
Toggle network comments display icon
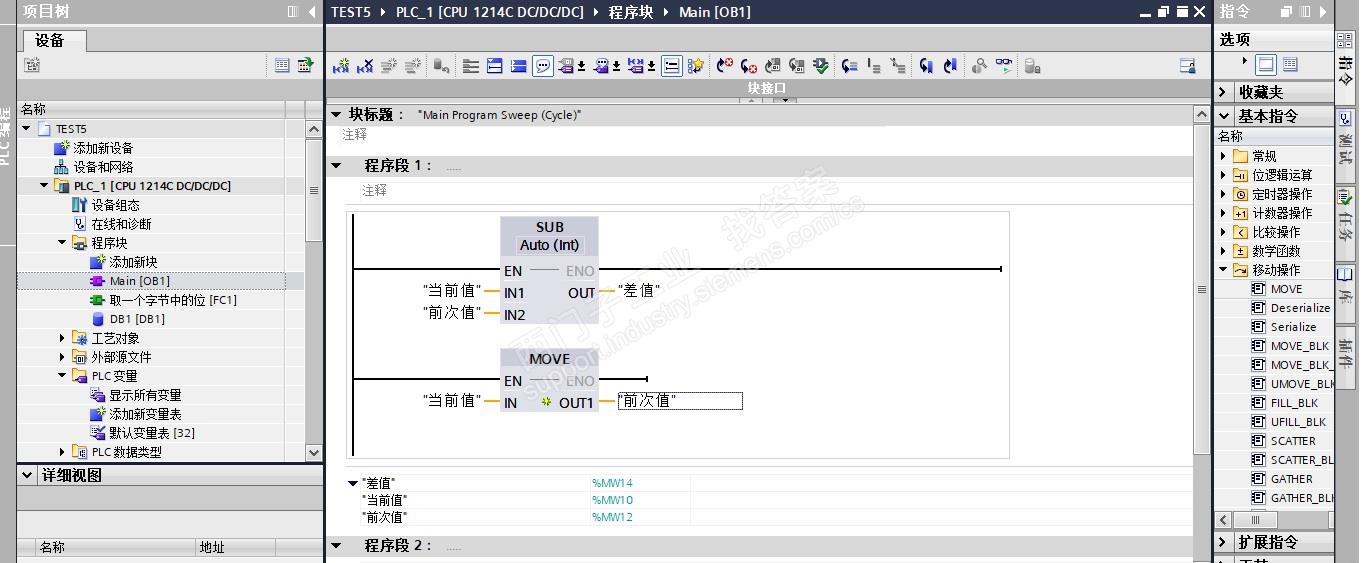(x=672, y=66)
